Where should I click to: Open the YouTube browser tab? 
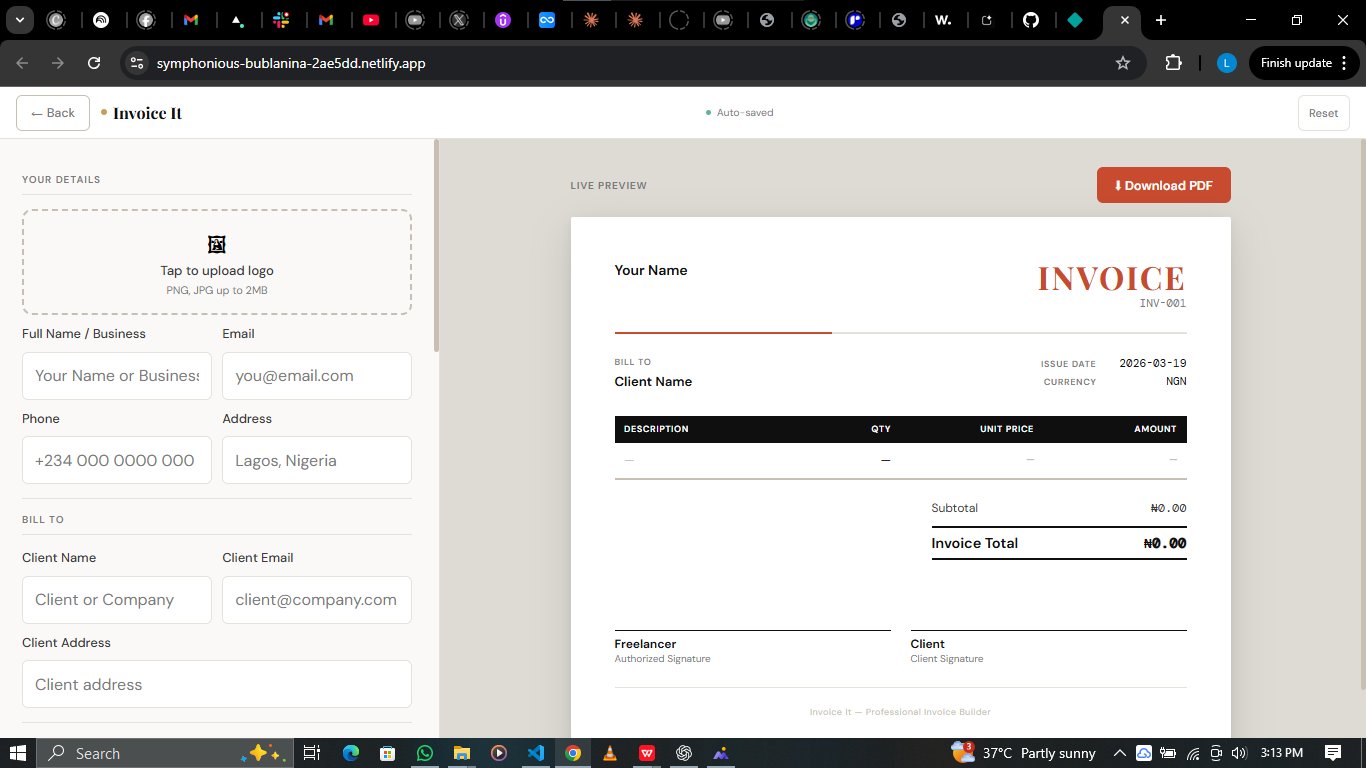(371, 20)
